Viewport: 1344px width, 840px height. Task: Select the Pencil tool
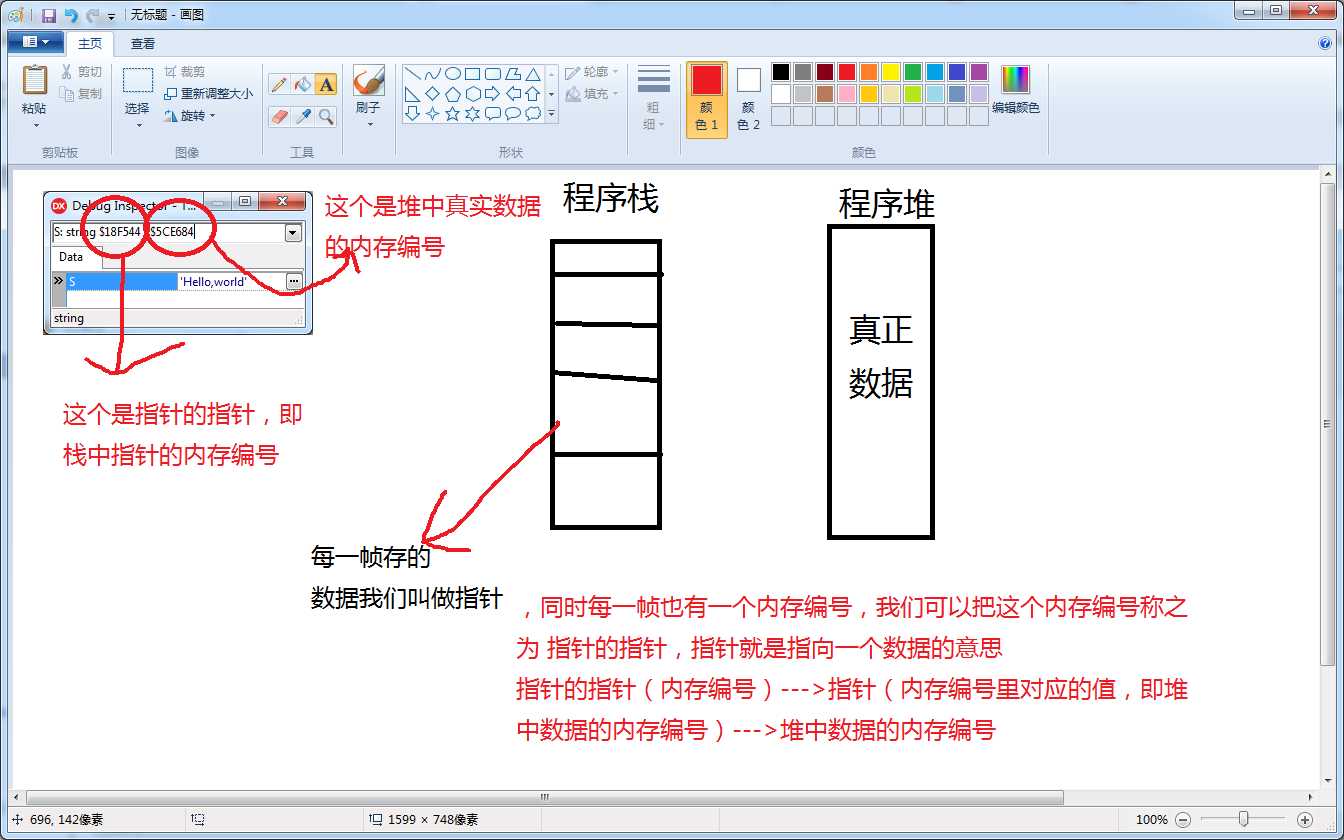pos(279,85)
